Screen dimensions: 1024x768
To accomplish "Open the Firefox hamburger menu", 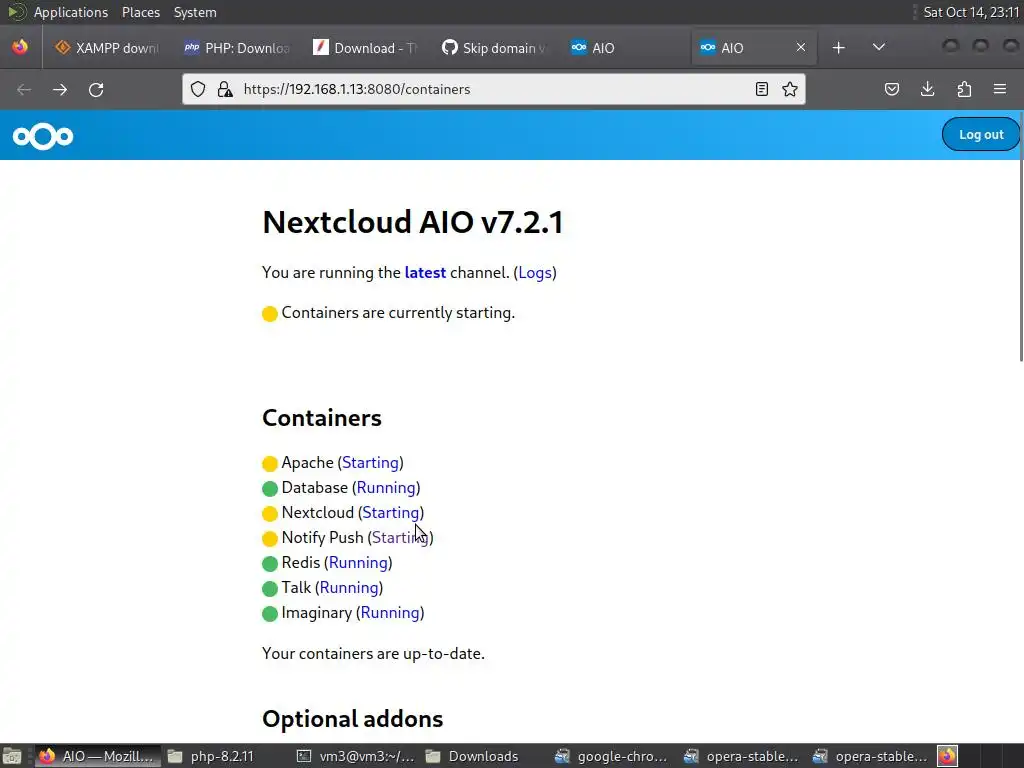I will coord(1000,89).
